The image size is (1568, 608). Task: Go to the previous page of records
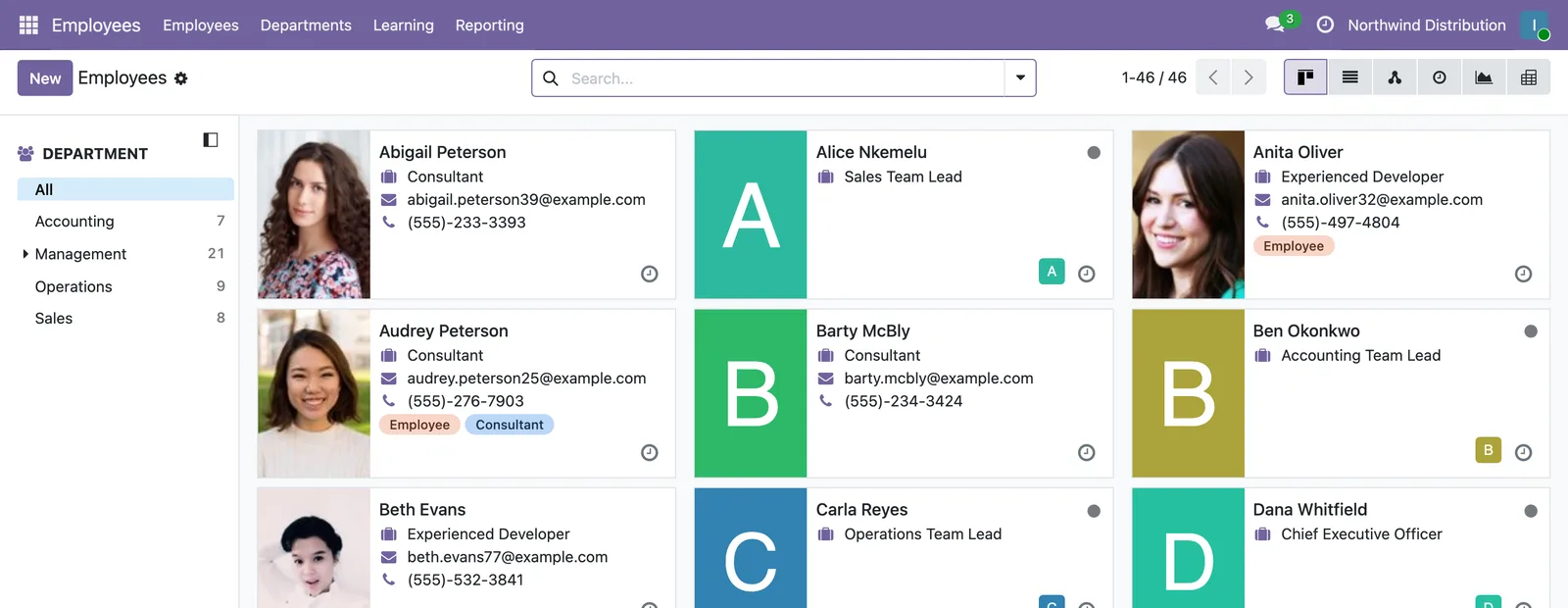pos(1213,77)
